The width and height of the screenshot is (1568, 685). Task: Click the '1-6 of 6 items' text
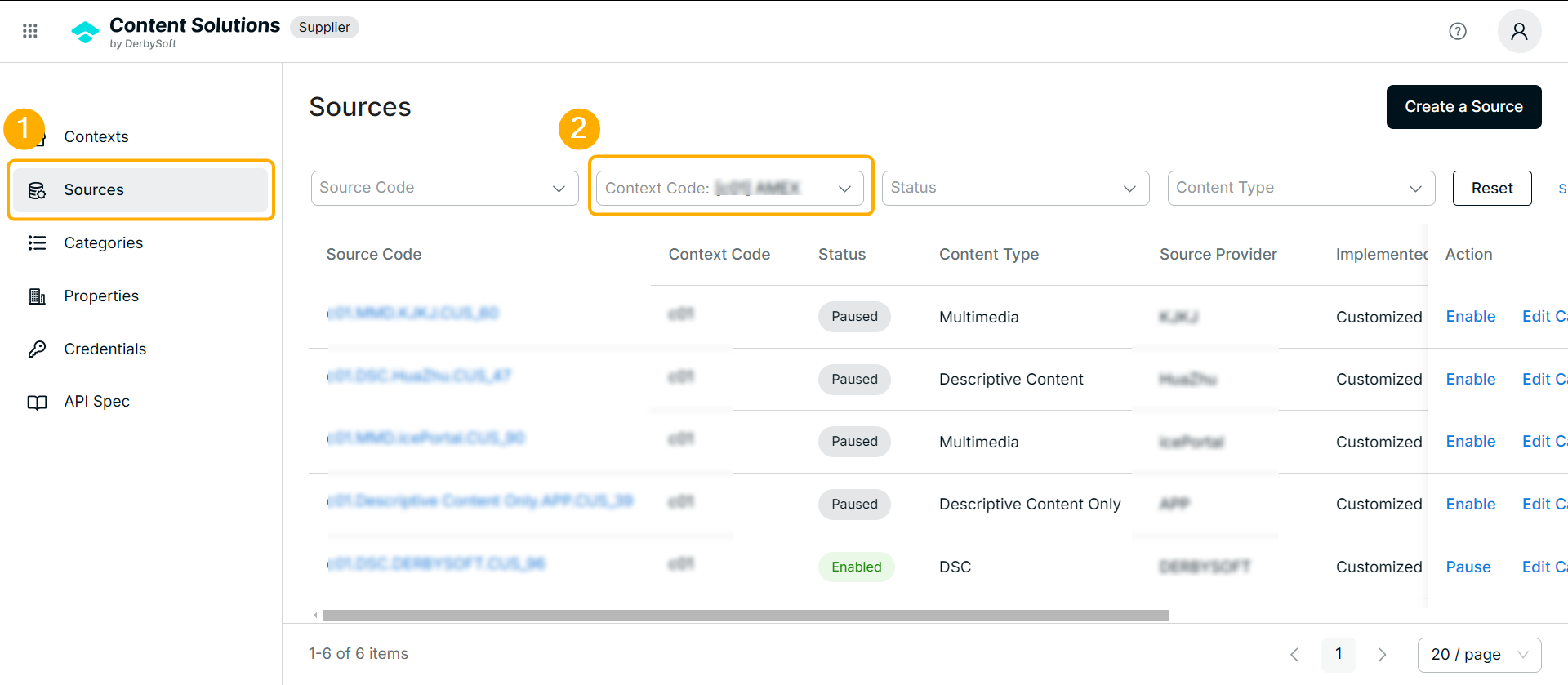tap(359, 653)
